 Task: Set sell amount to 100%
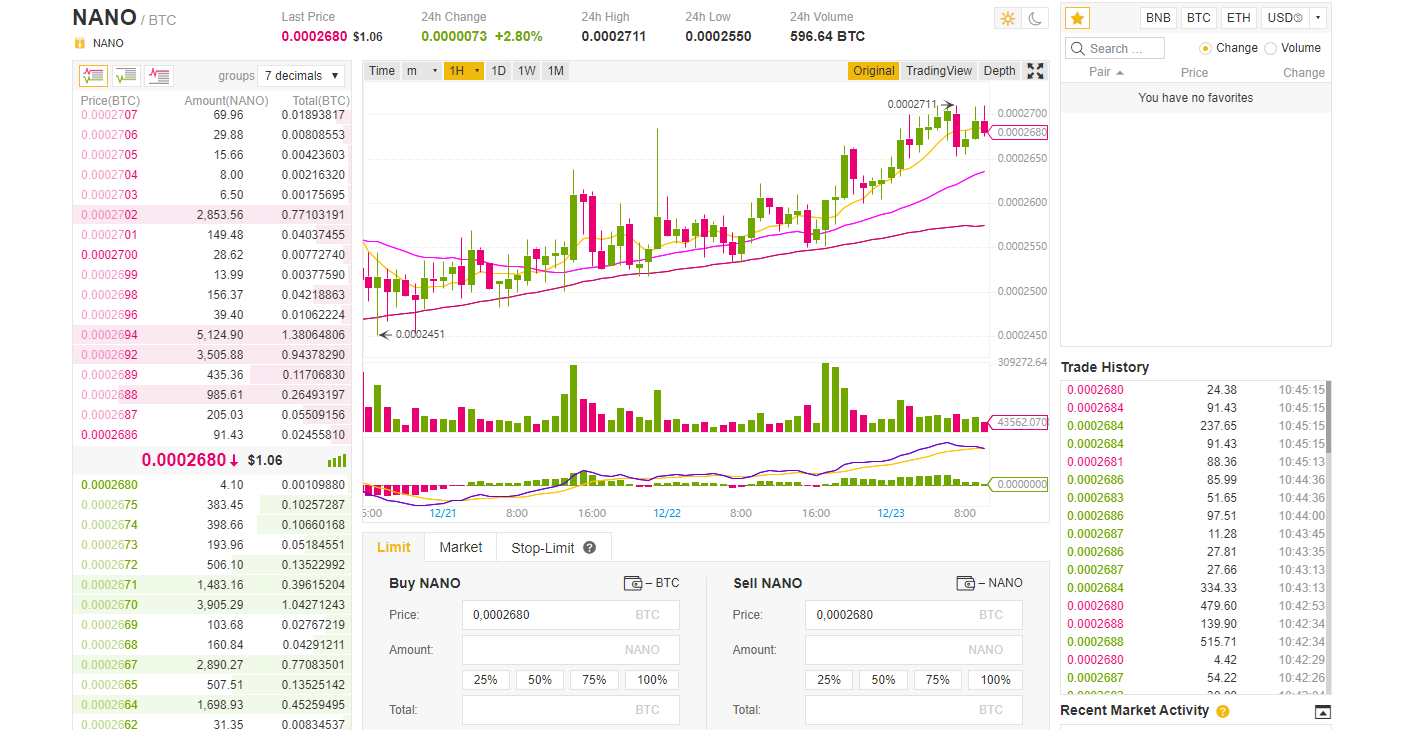point(995,680)
